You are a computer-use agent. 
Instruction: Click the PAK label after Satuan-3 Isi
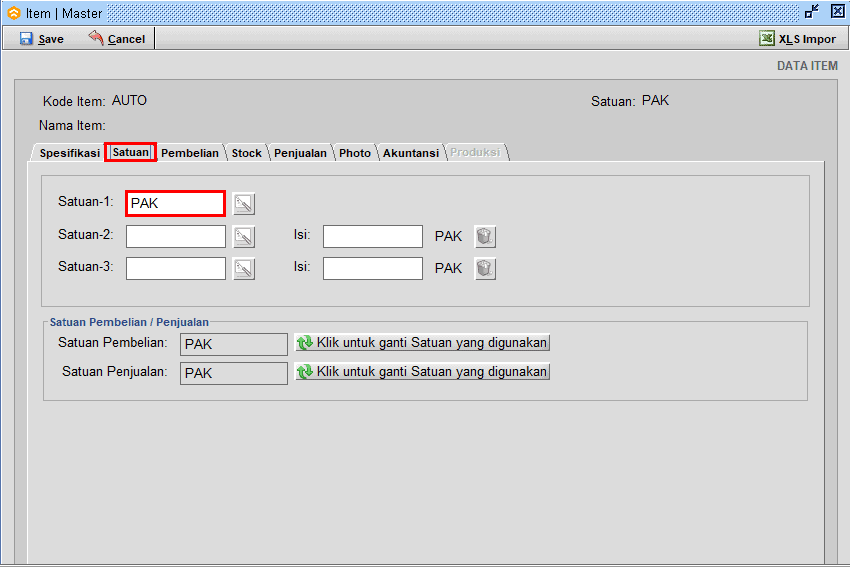click(448, 268)
